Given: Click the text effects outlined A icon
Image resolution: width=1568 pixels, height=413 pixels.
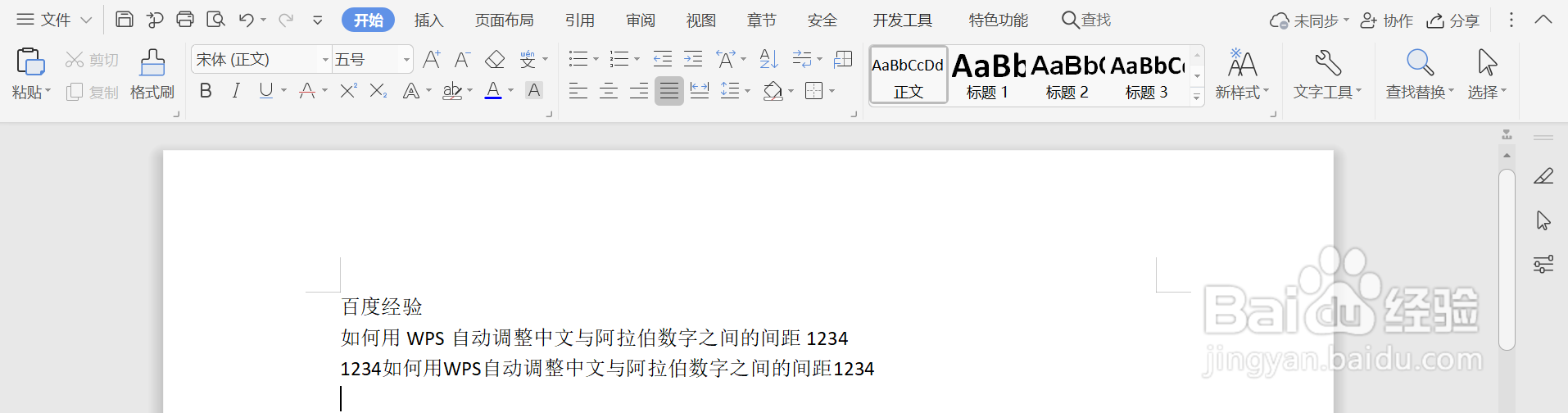Looking at the screenshot, I should point(411,91).
